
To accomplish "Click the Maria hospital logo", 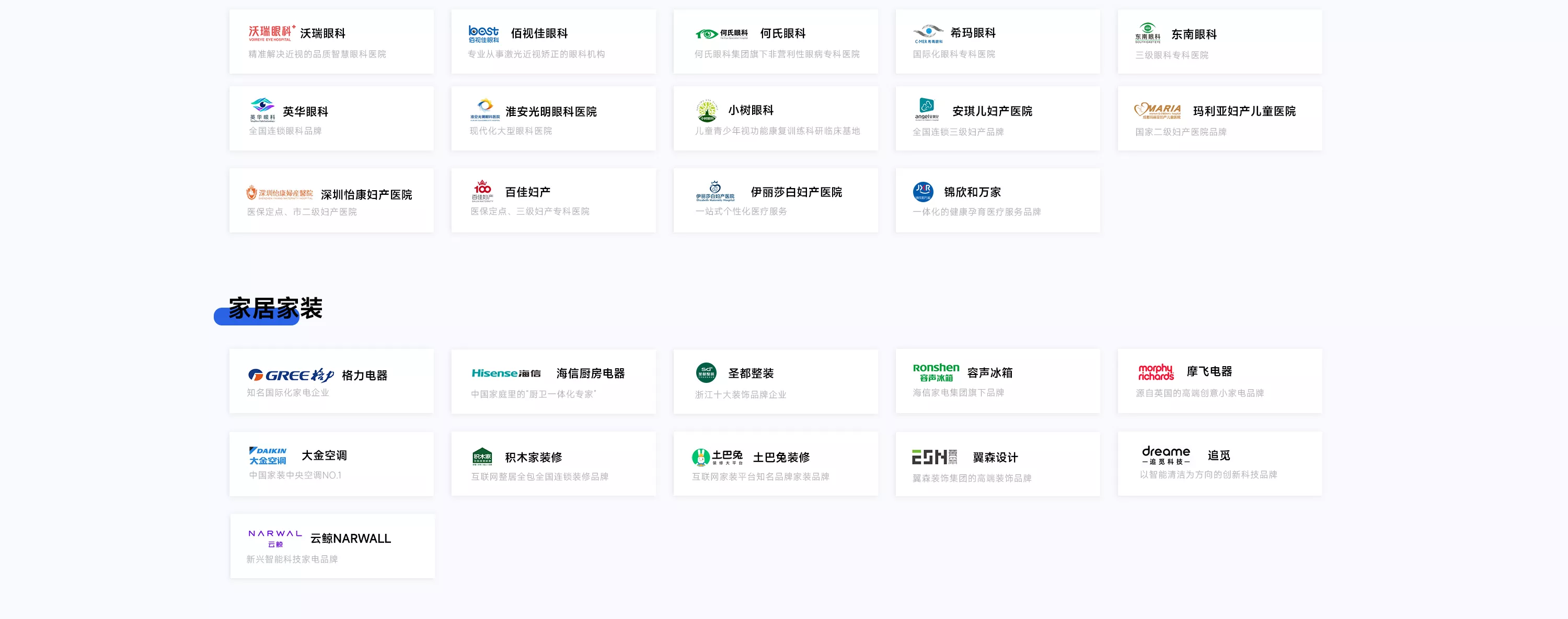I will point(1157,111).
